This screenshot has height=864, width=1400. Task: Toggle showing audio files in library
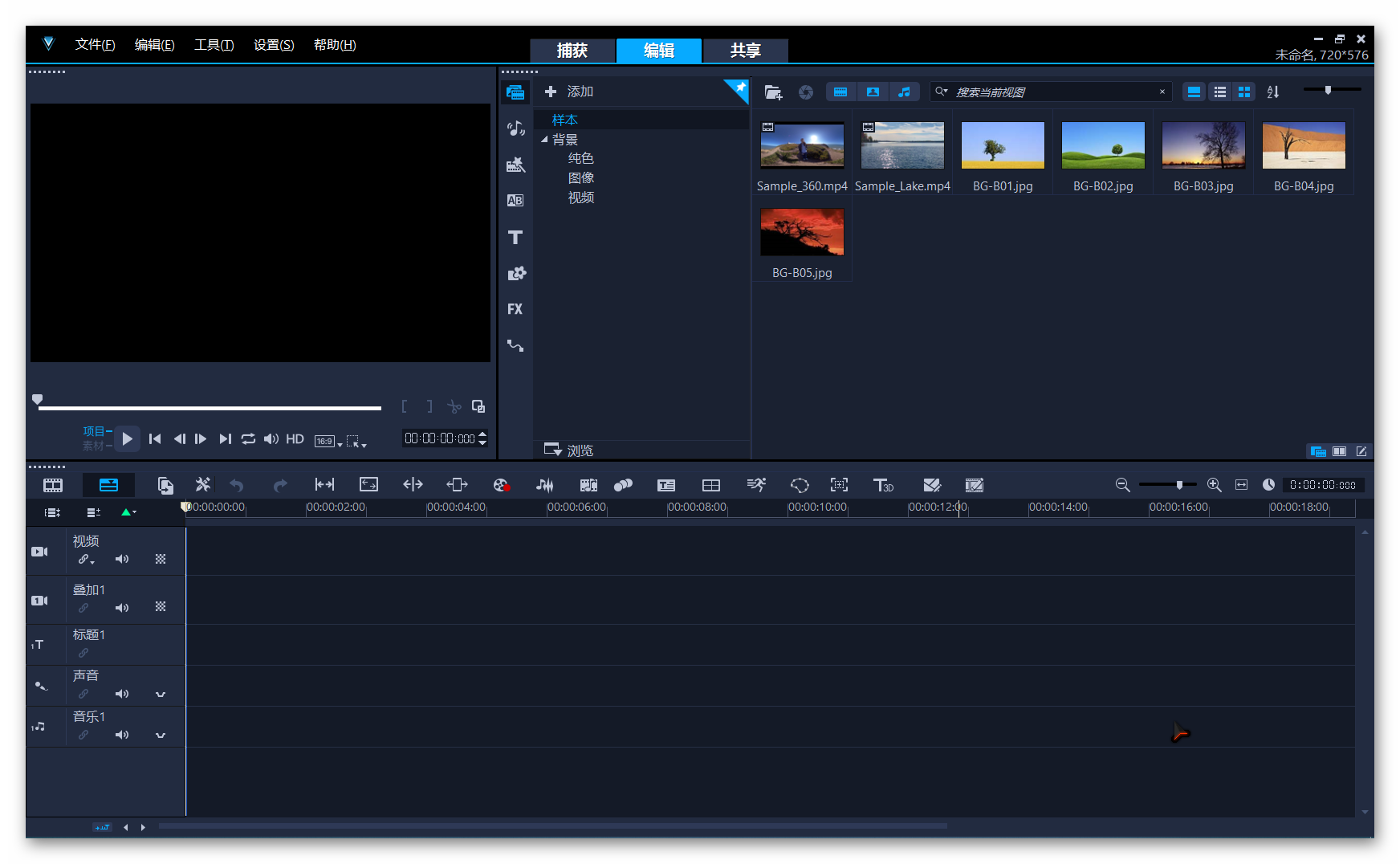click(904, 92)
